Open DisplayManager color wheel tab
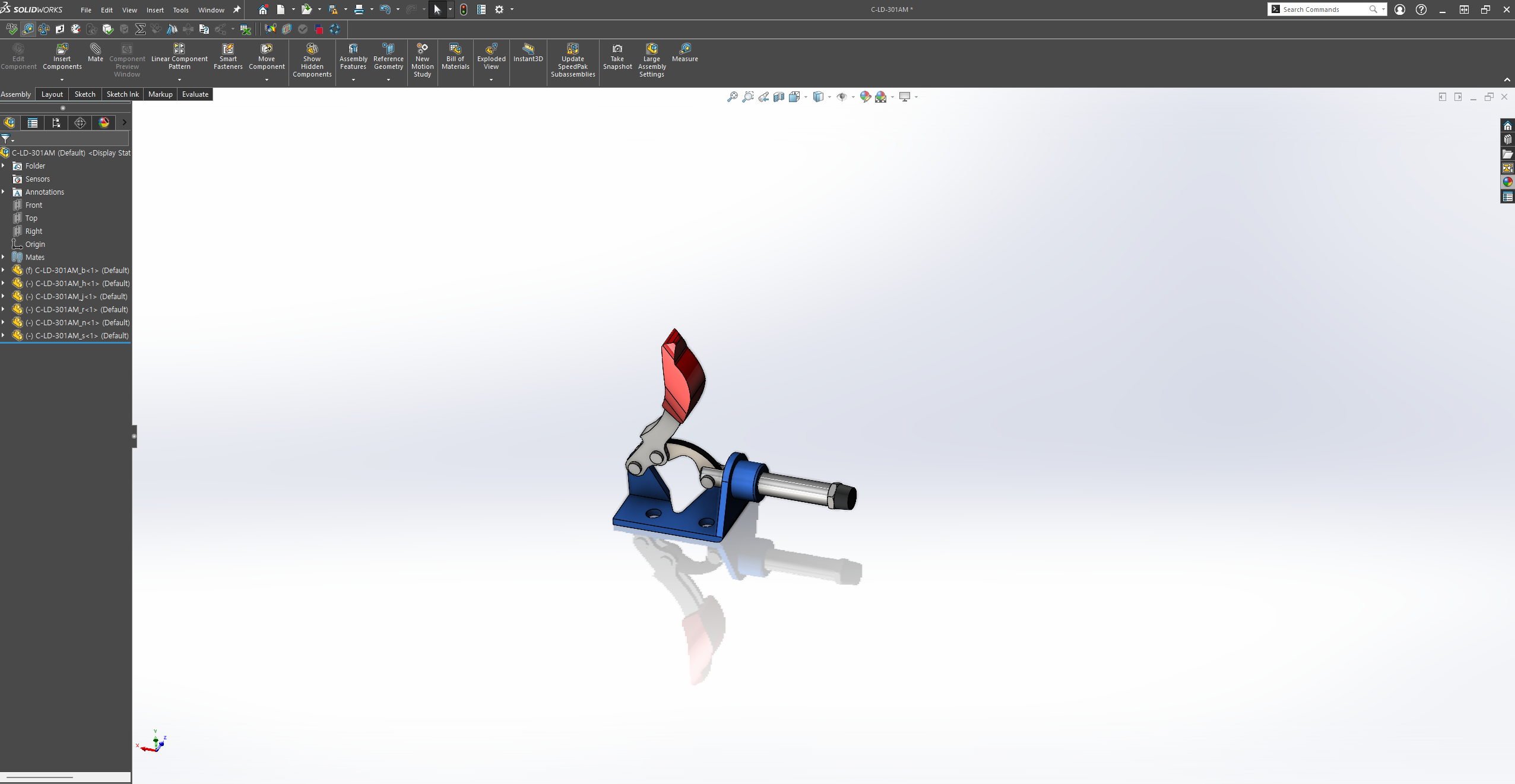 [104, 122]
